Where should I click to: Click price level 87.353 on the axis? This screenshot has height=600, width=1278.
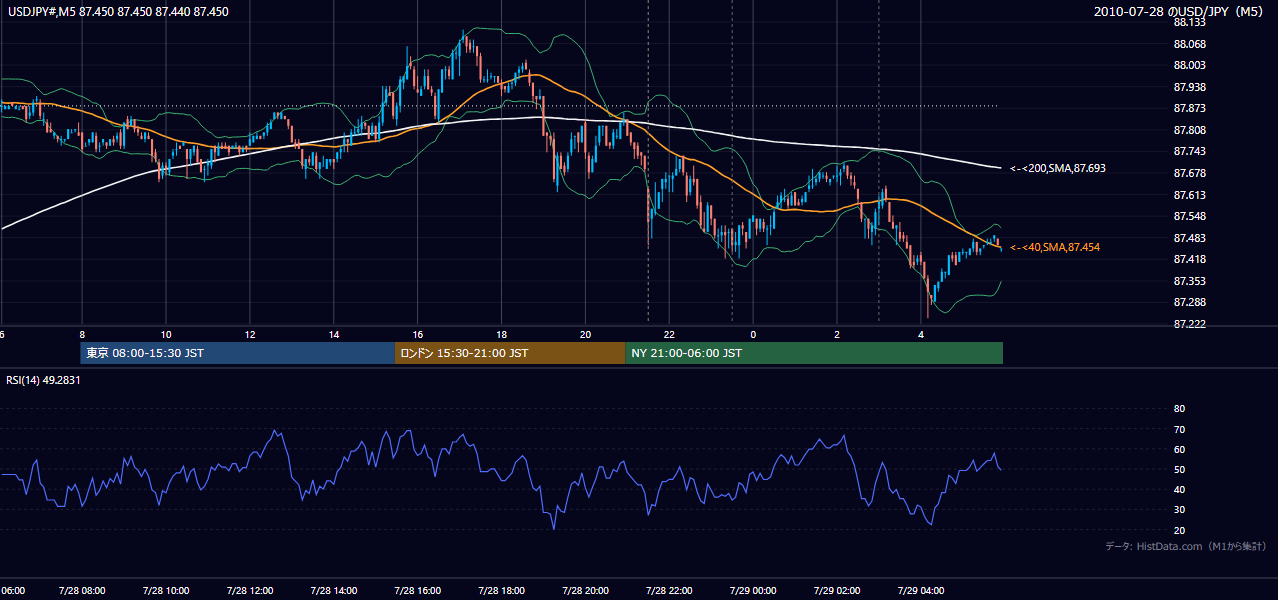(x=1189, y=281)
